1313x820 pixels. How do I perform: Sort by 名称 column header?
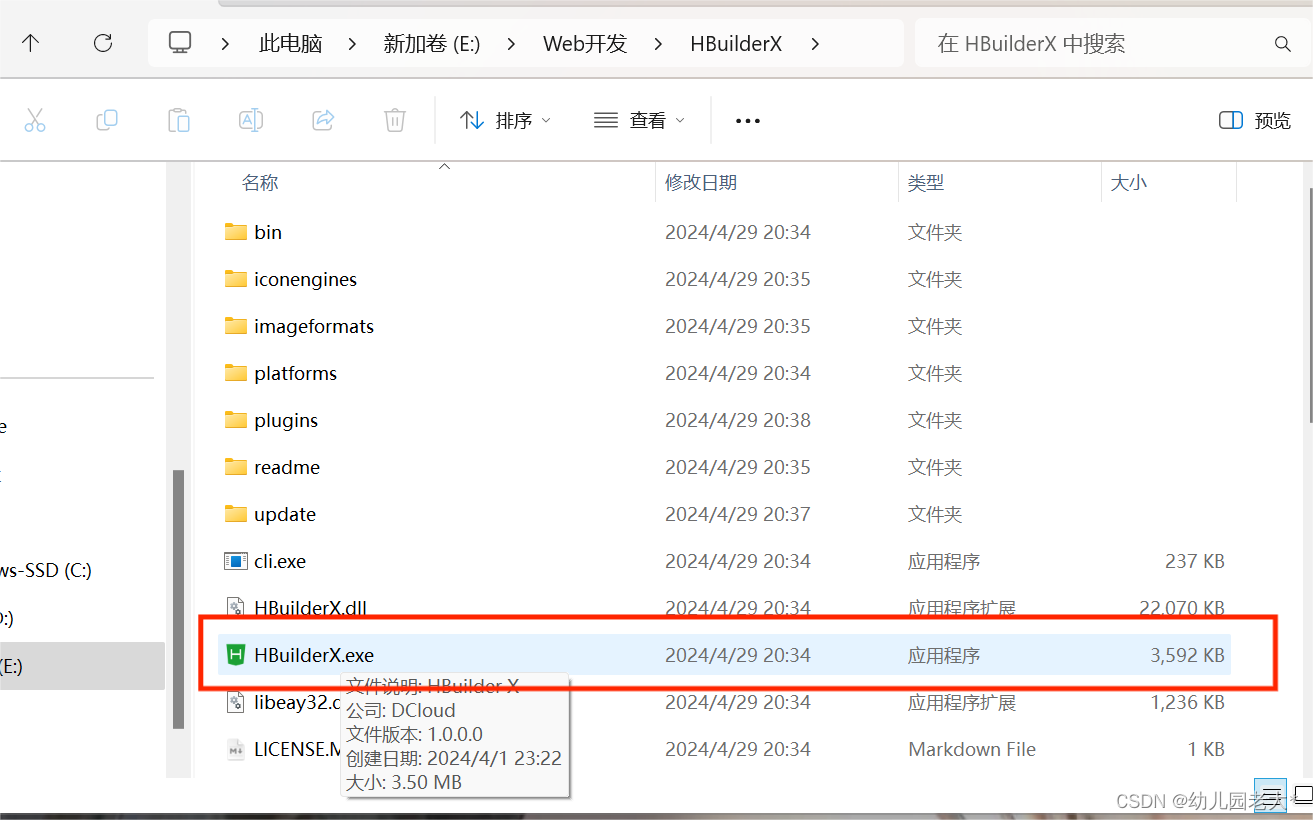[260, 183]
